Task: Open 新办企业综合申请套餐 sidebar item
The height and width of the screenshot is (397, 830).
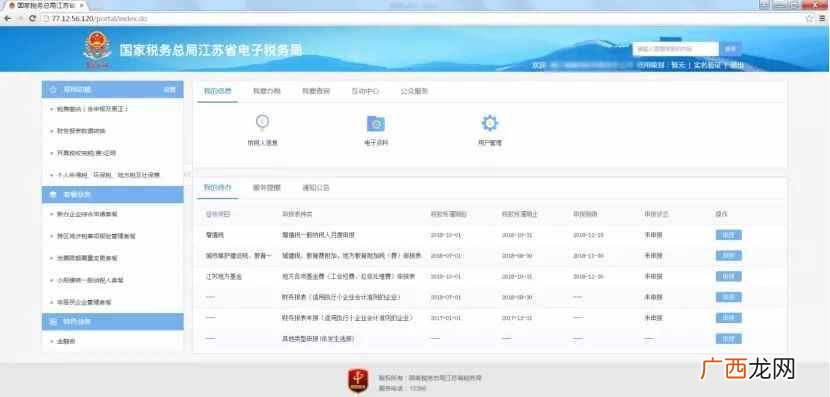Action: pos(87,214)
